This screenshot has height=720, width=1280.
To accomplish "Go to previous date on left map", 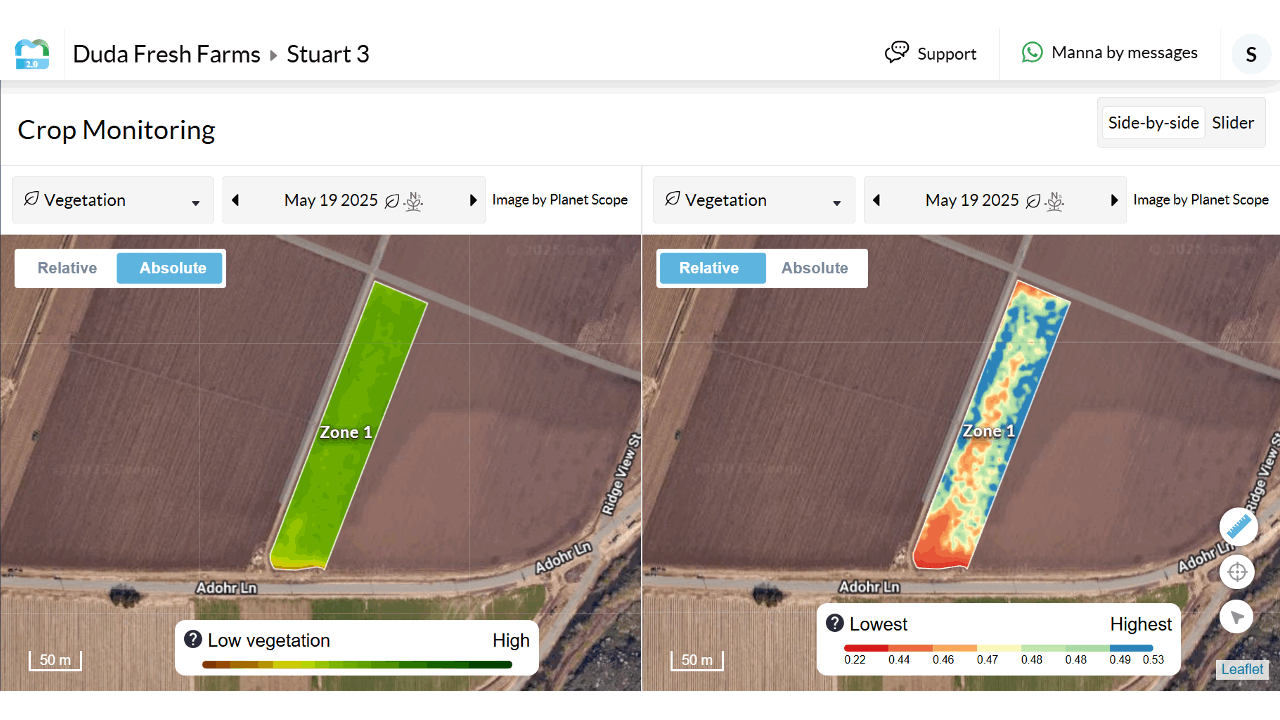I will point(236,200).
